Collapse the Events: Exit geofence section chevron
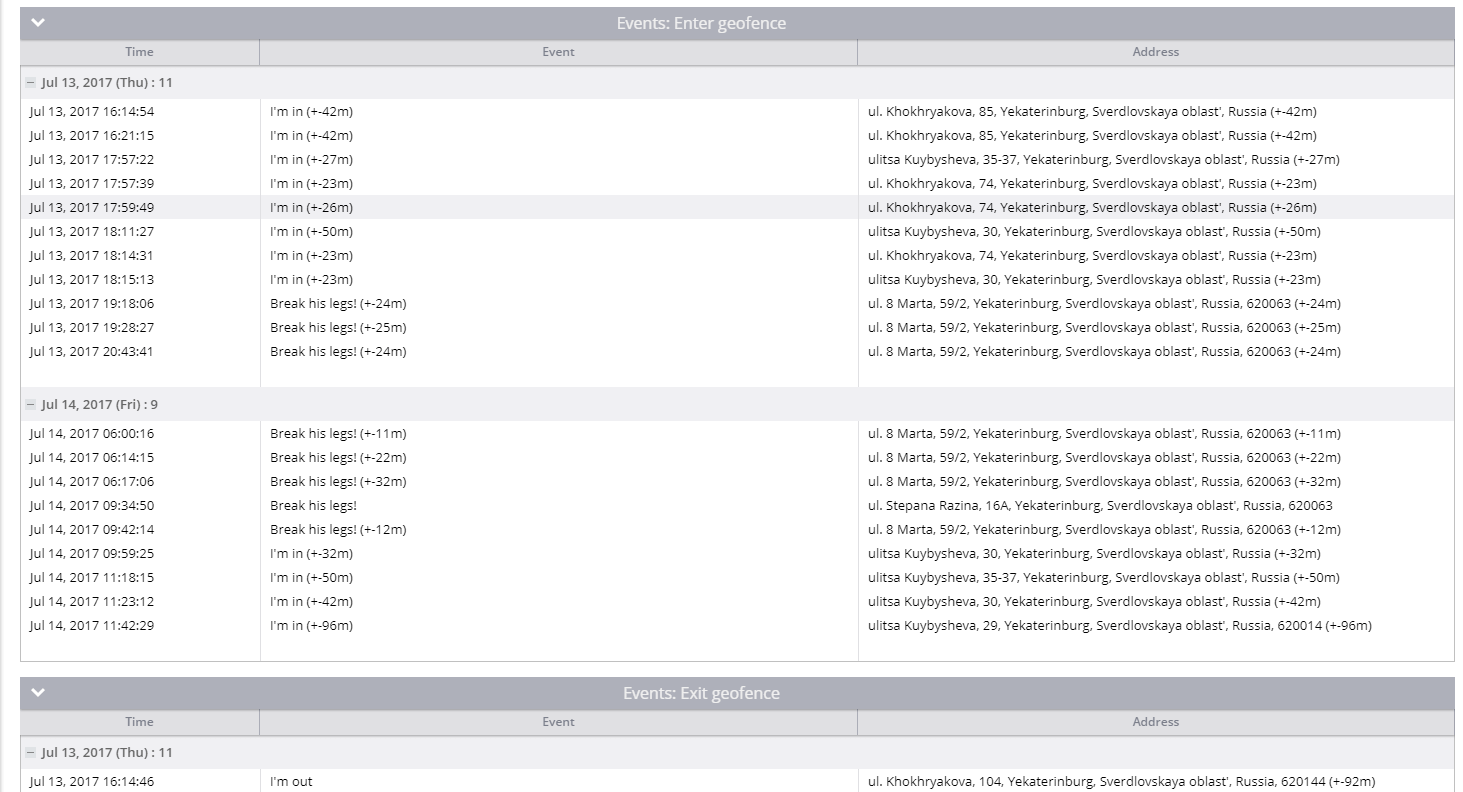 38,693
